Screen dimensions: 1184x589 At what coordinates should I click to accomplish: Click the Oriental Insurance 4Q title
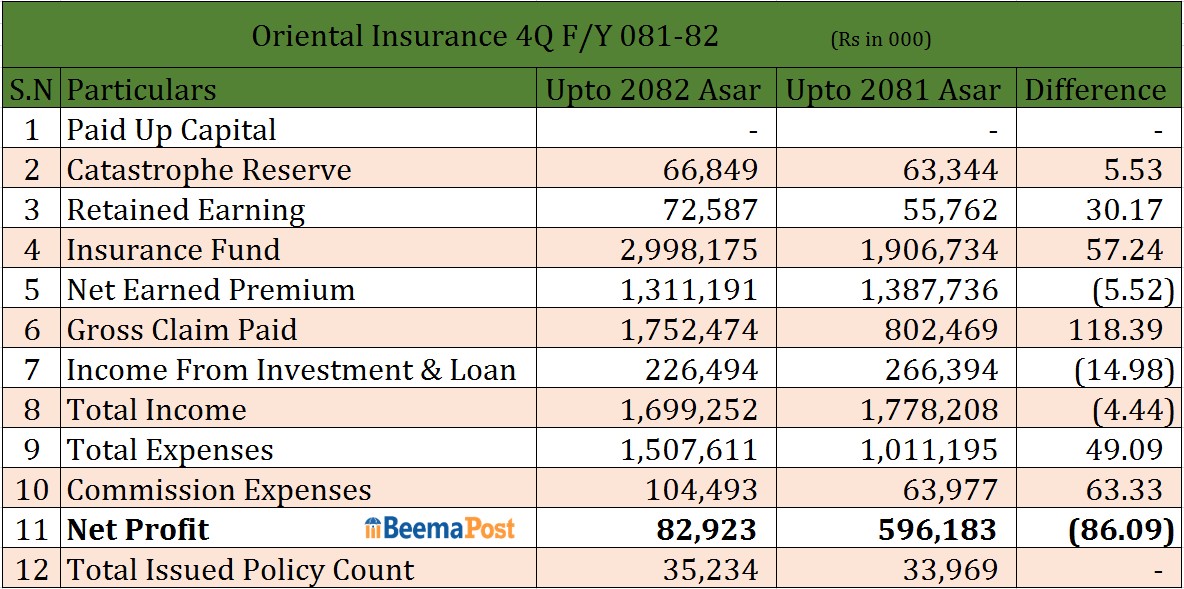tap(485, 37)
